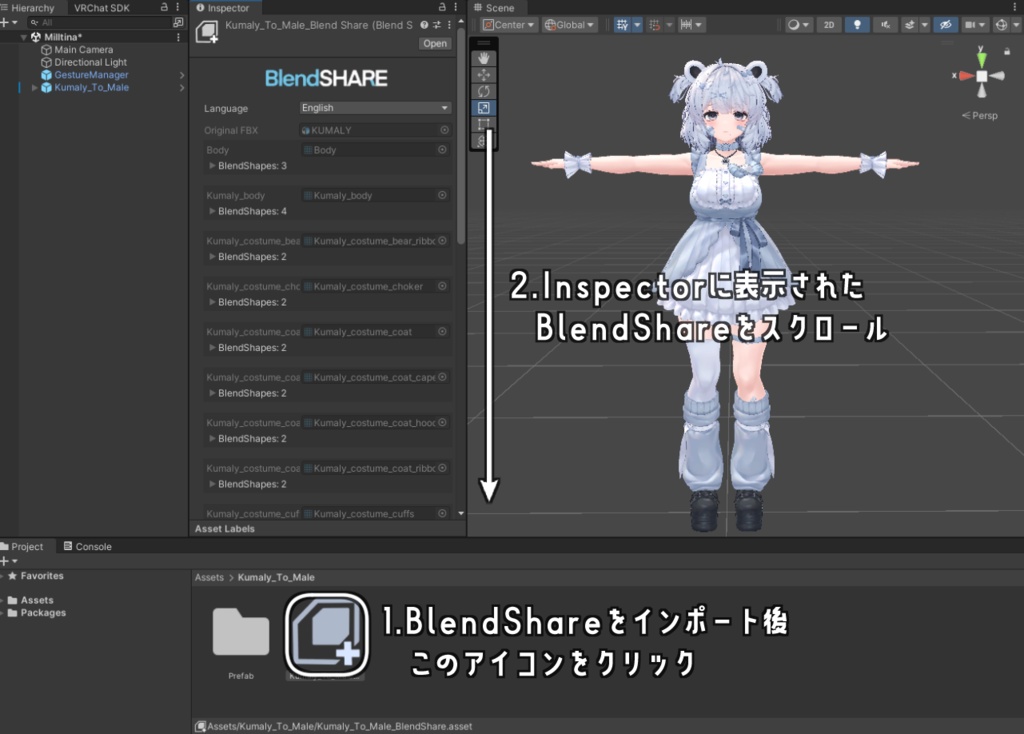1024x734 pixels.
Task: Toggle the Inspector panel lock
Action: pos(442,7)
